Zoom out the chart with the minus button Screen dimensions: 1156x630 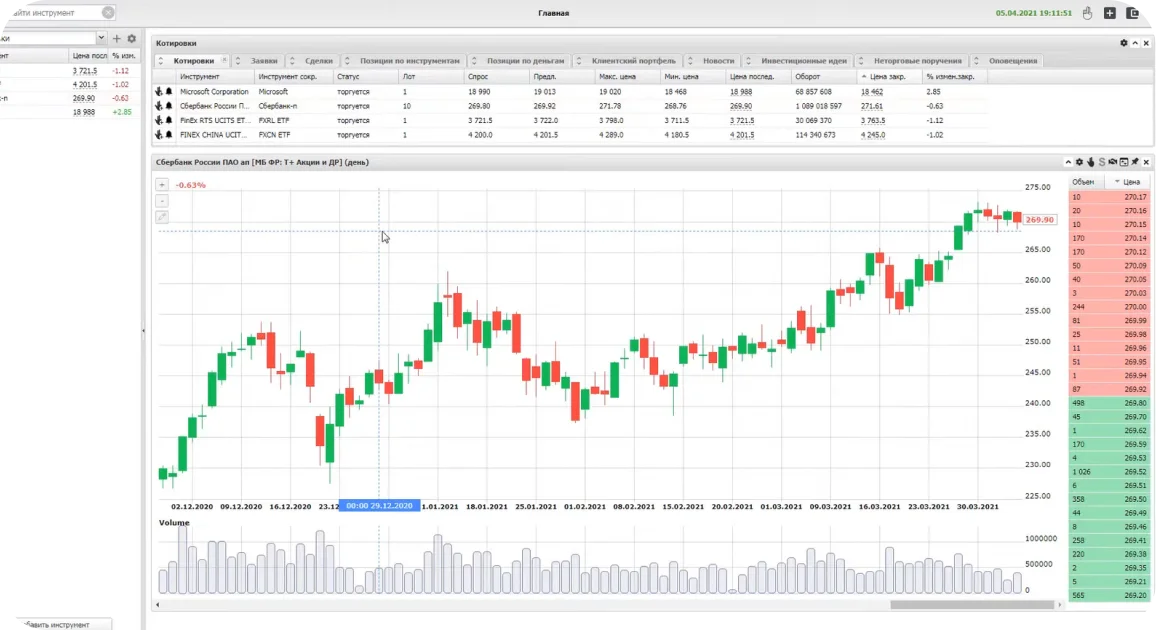tap(161, 201)
